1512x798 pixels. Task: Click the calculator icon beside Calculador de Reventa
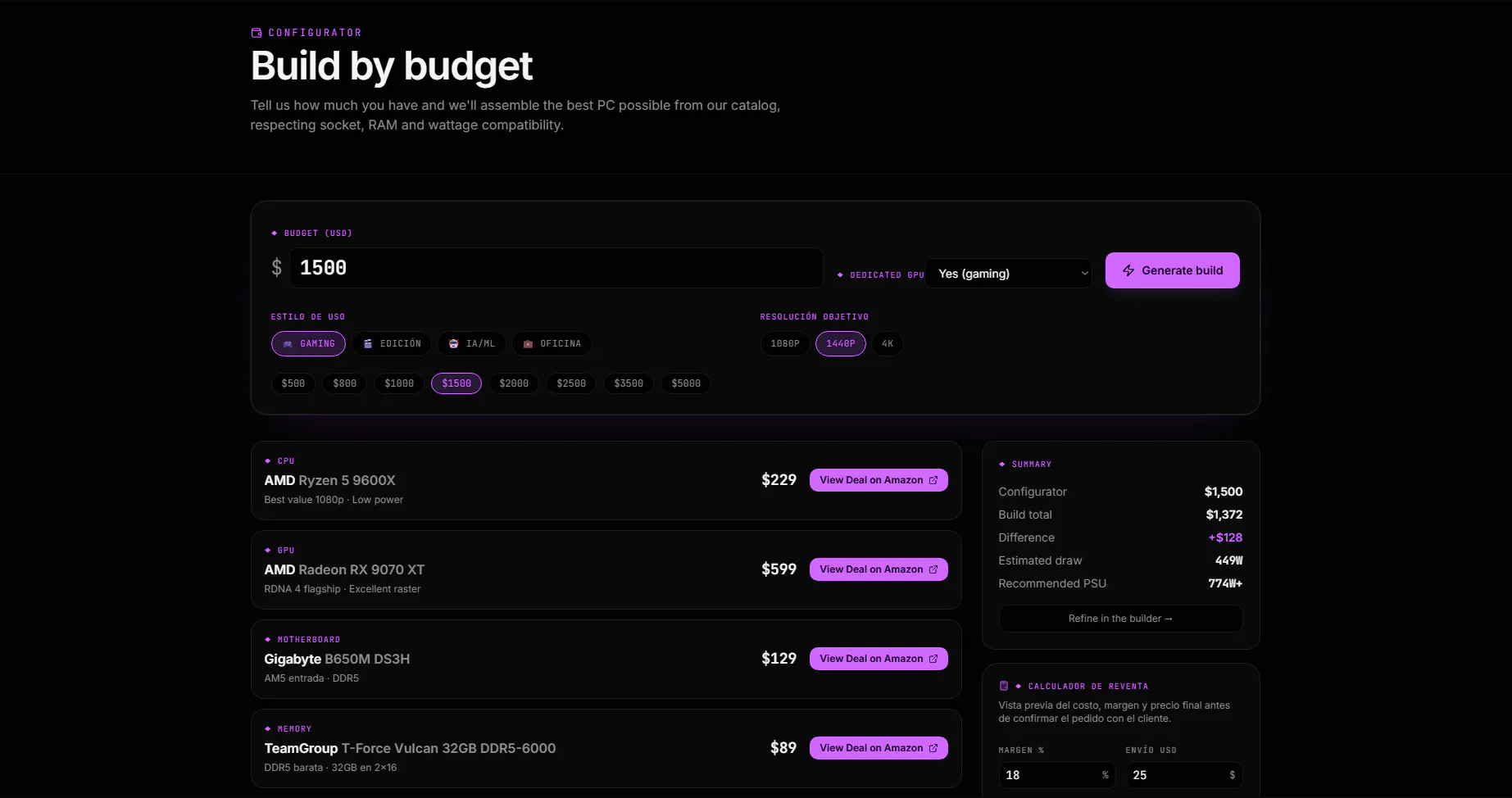pos(1004,686)
